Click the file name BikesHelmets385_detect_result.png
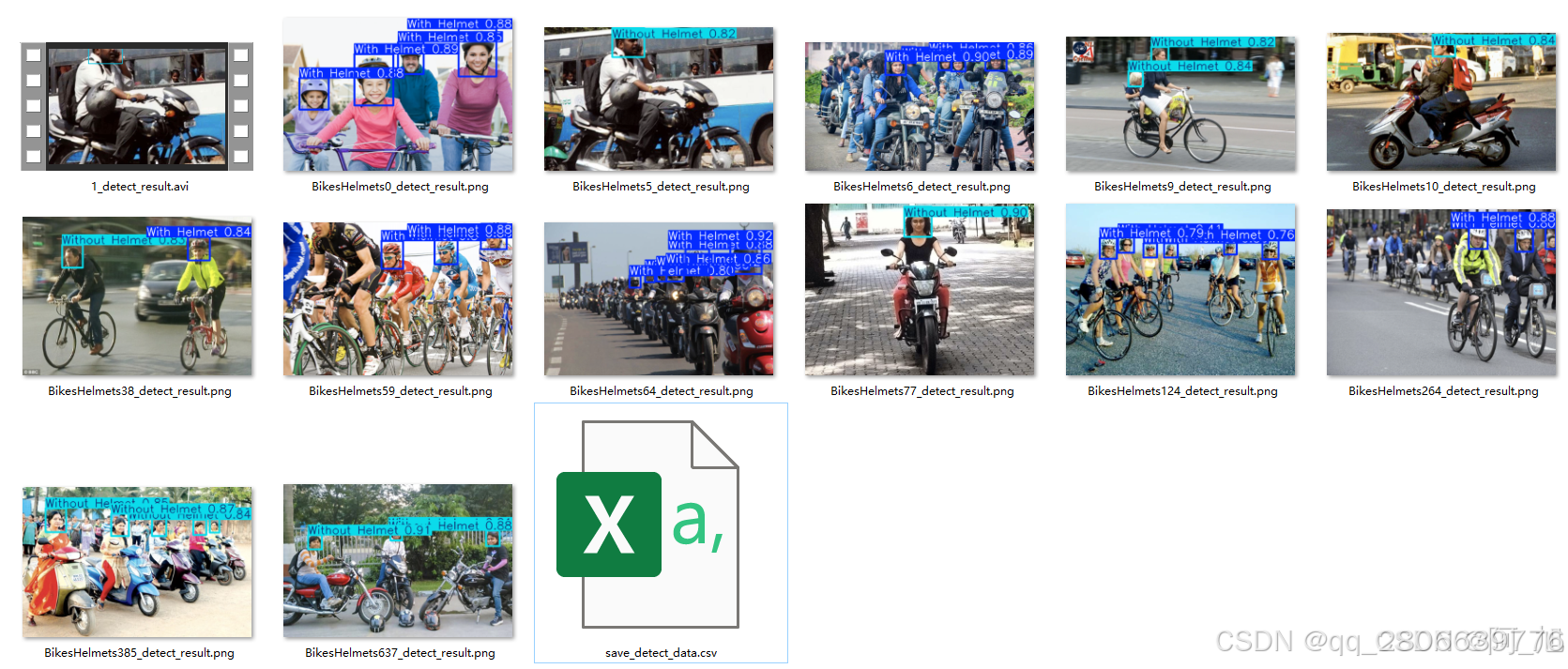1568x669 pixels. click(x=140, y=653)
